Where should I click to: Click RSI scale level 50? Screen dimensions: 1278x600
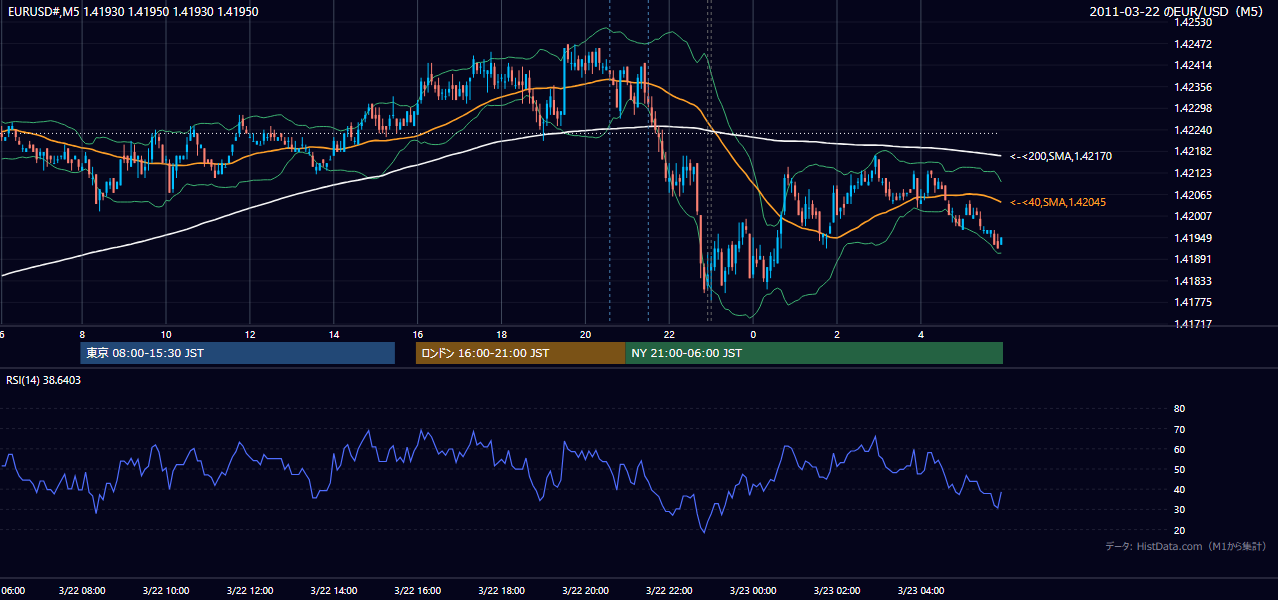coord(1179,469)
